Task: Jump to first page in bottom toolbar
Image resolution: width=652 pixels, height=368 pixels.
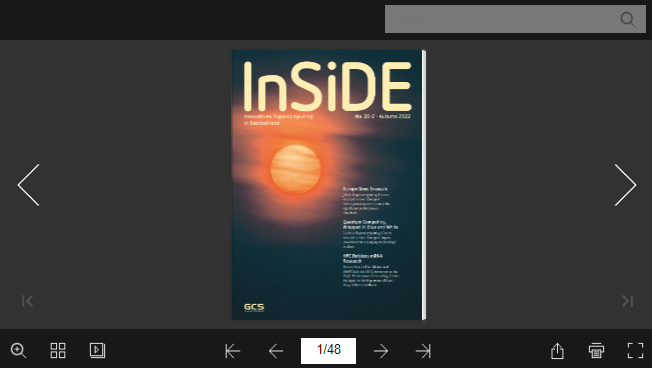Action: 232,351
